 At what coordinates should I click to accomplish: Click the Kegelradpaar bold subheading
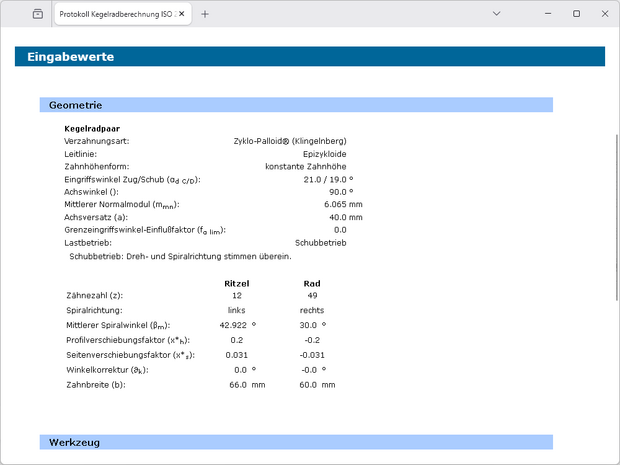pos(92,129)
